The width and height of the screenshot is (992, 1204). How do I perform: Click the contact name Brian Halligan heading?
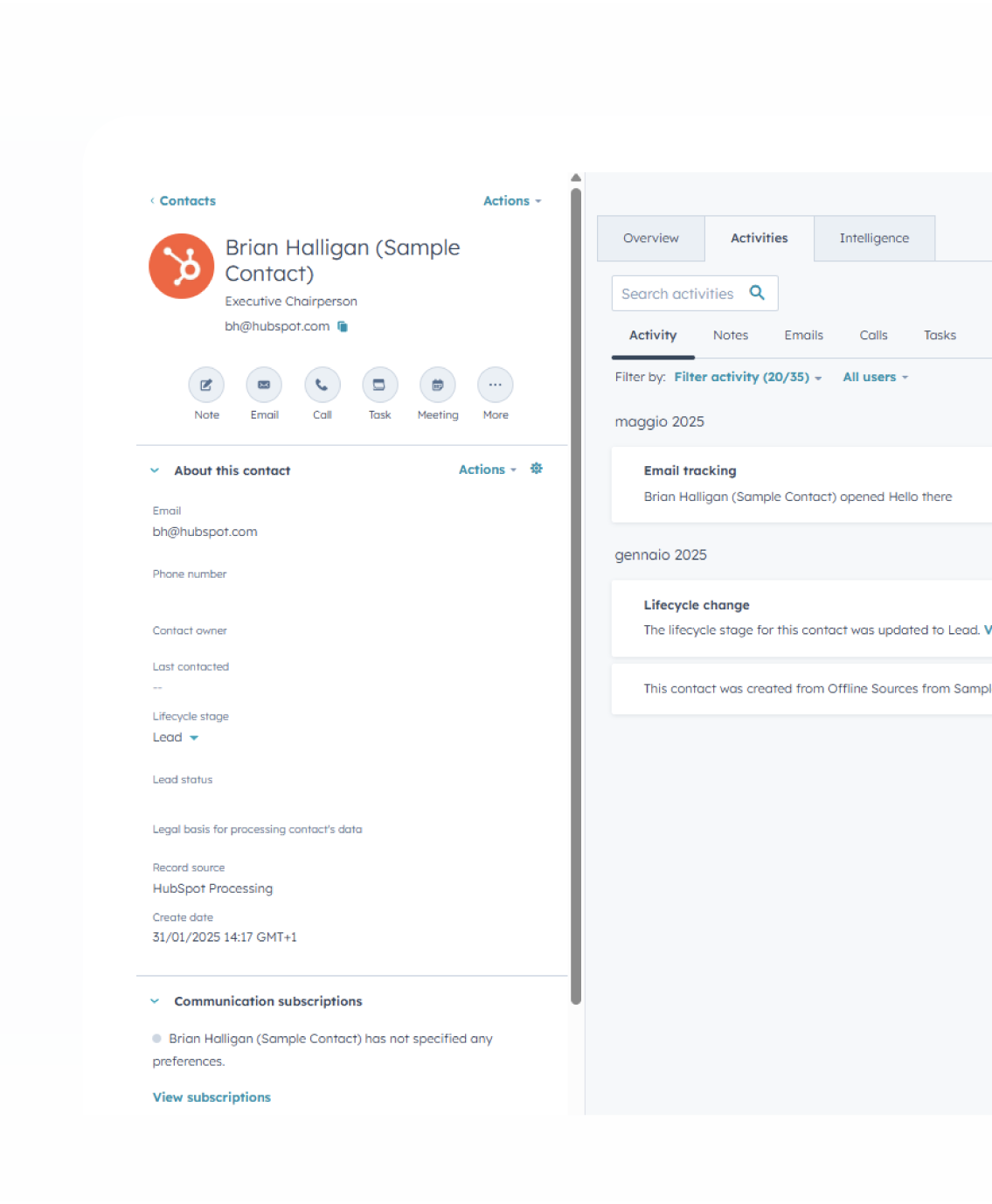(x=343, y=261)
